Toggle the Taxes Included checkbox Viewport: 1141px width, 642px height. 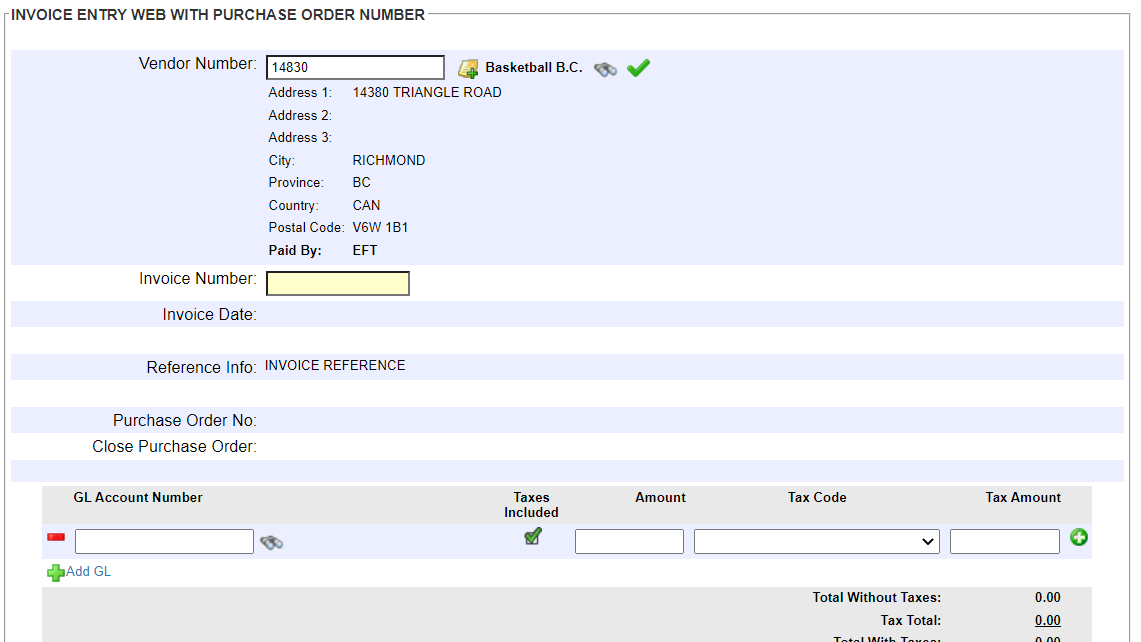(x=533, y=537)
